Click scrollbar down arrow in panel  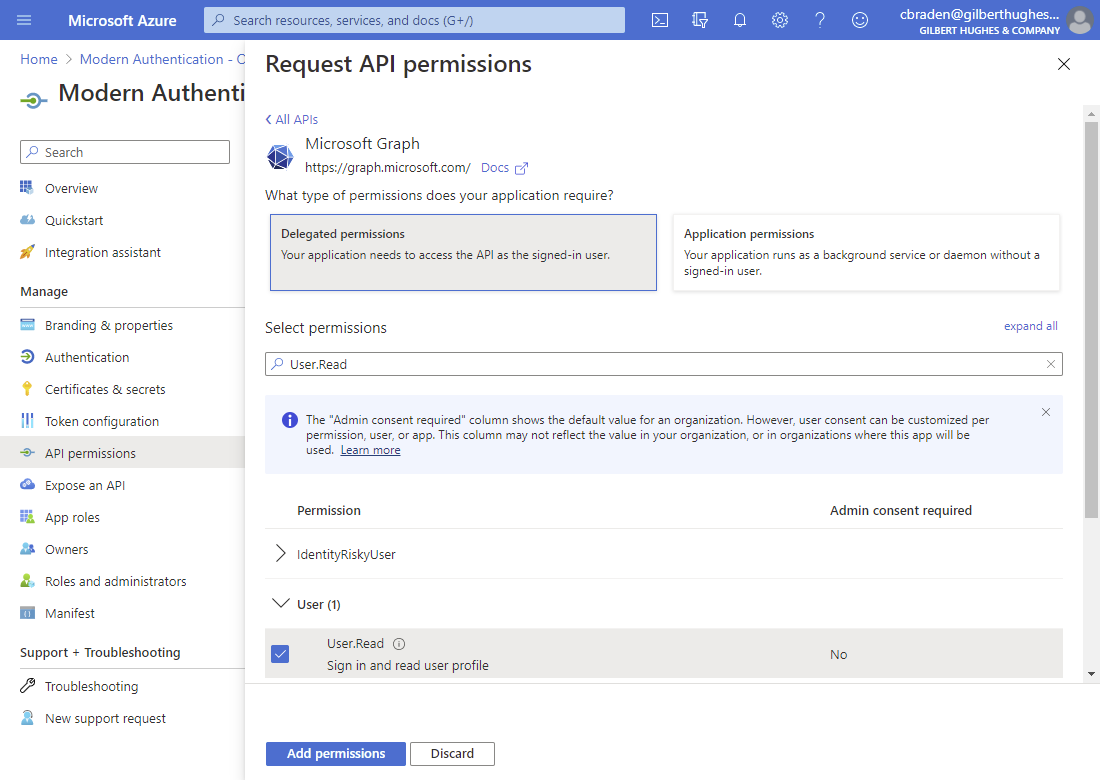[1091, 674]
